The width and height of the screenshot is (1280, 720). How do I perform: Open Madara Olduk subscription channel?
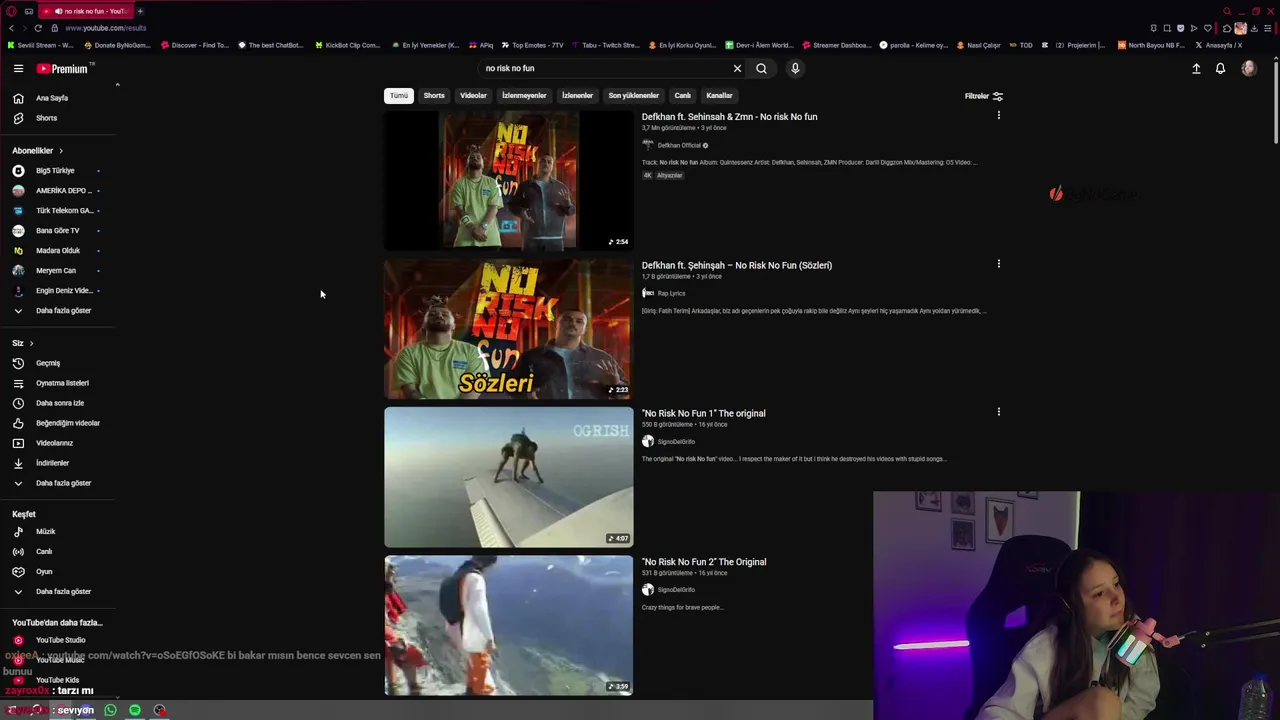(58, 251)
